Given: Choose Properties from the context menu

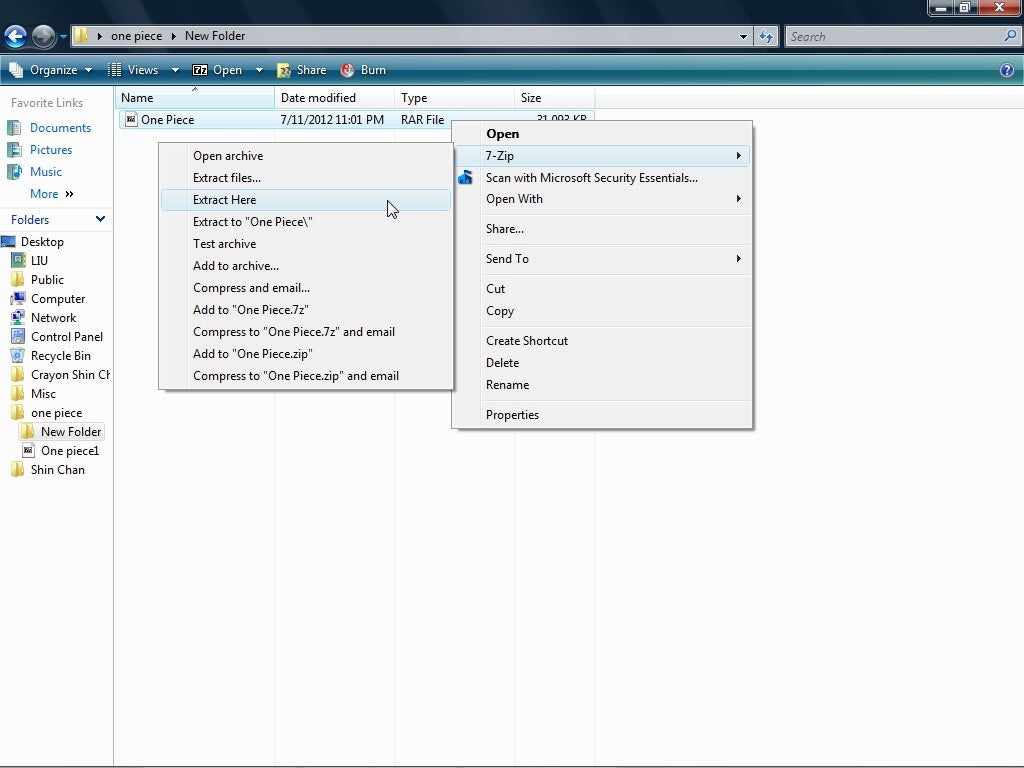Looking at the screenshot, I should 512,415.
